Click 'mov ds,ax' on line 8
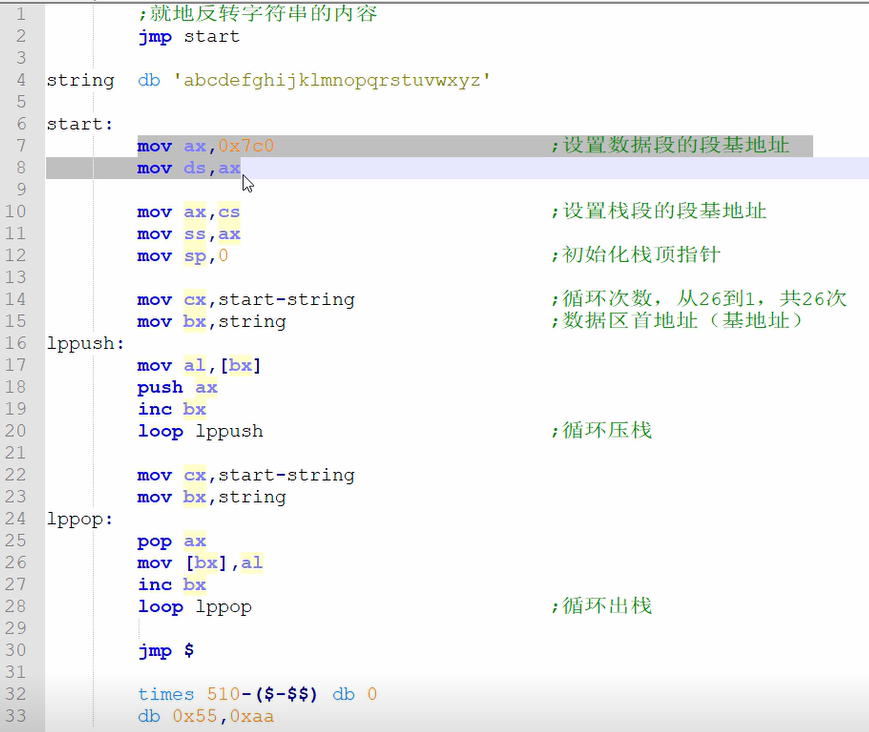Viewport: 869px width, 732px height. click(189, 168)
